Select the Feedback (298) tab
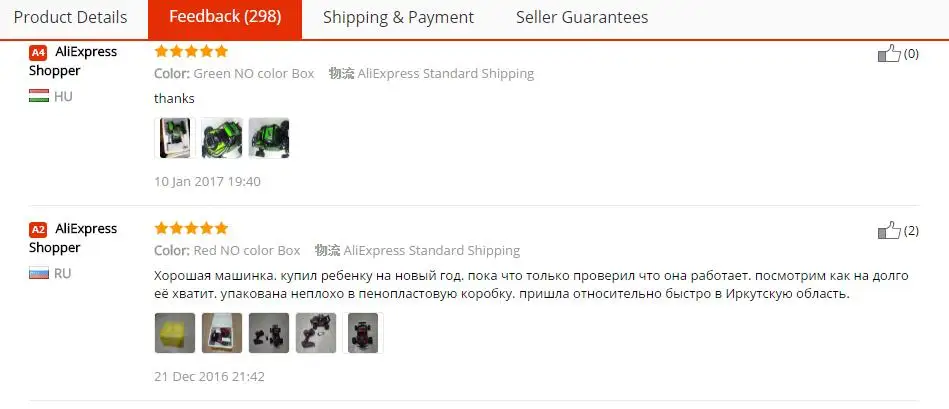 pos(225,18)
